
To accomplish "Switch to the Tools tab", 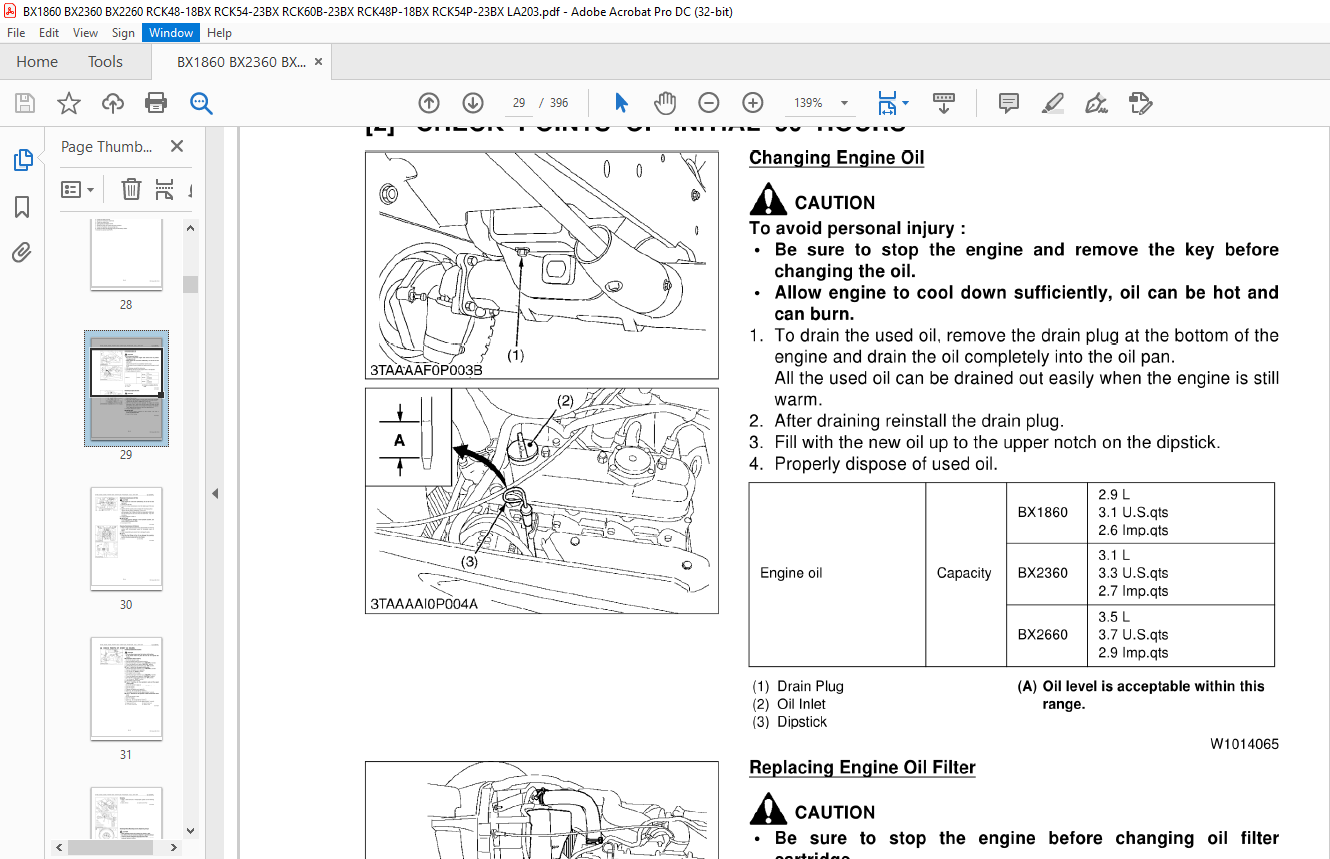I will pyautogui.click(x=105, y=62).
